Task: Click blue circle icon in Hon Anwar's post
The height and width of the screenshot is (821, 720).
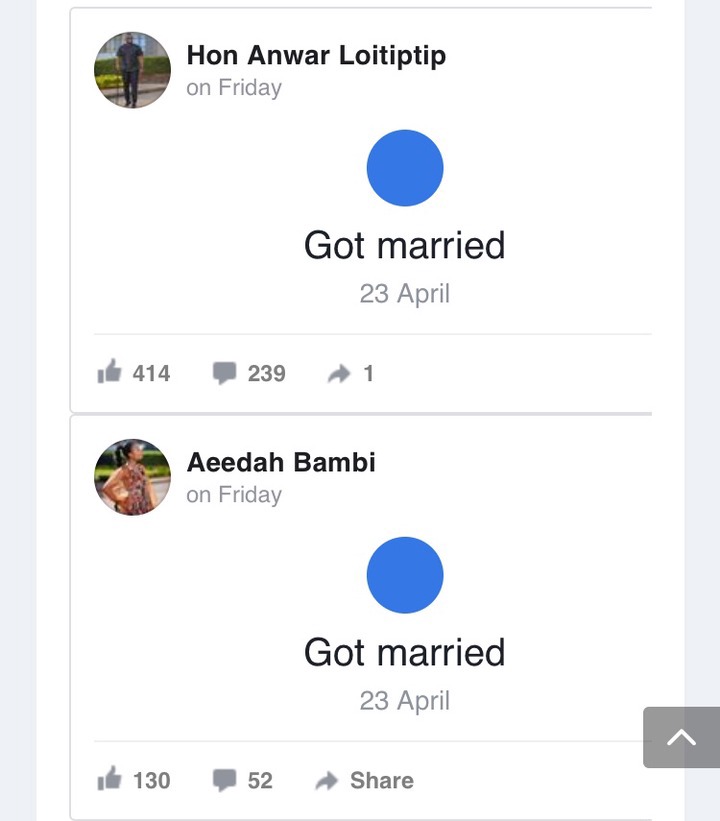Action: [x=405, y=168]
